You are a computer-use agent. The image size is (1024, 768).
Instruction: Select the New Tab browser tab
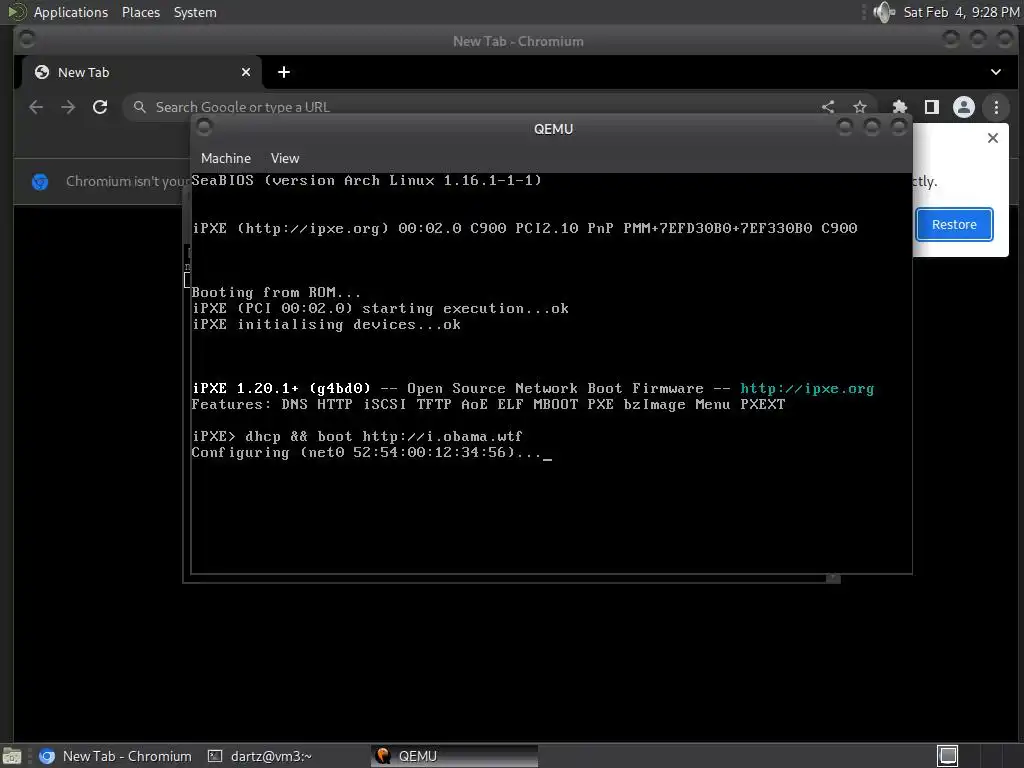pos(142,72)
